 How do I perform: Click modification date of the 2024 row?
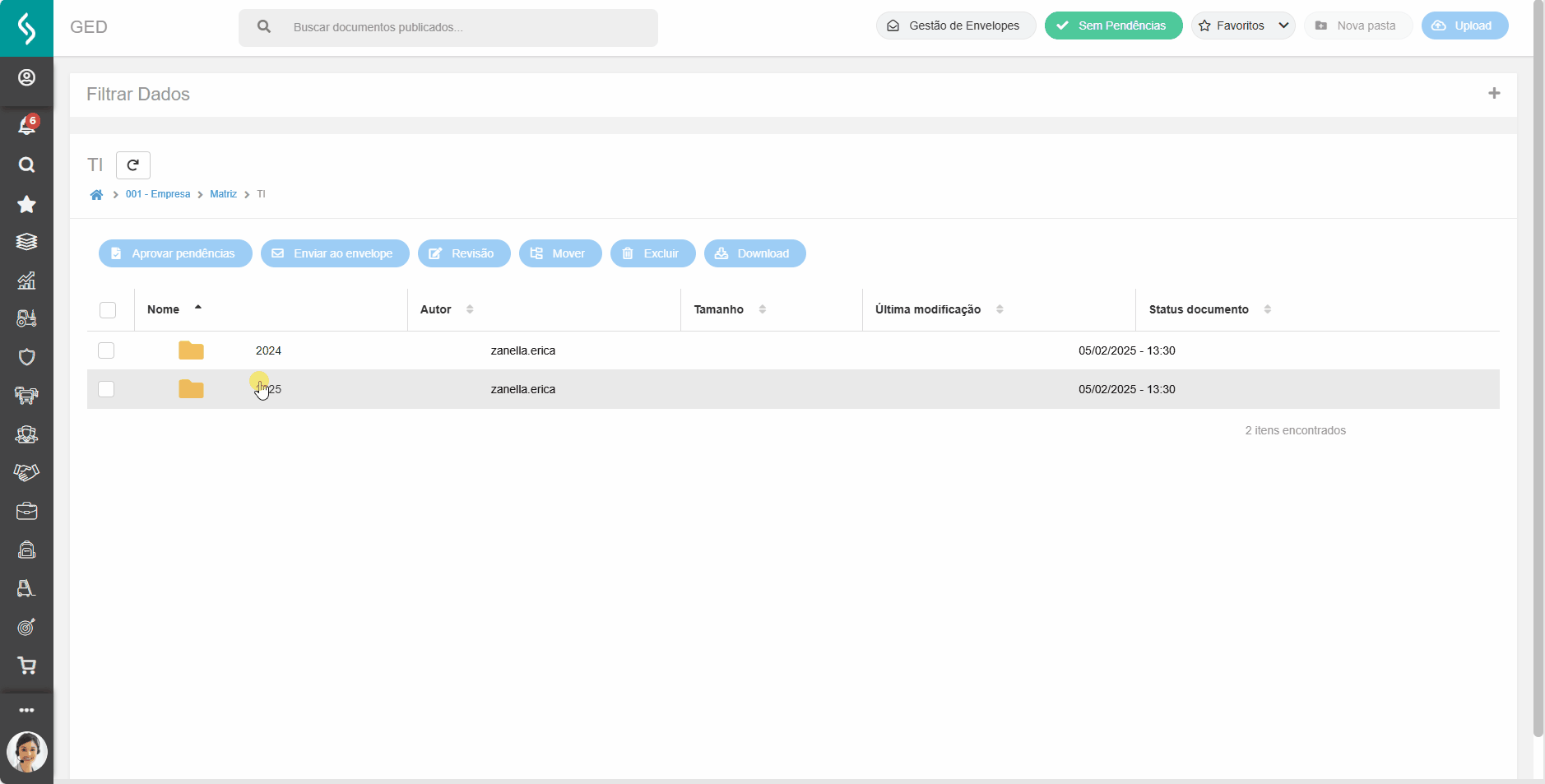[x=1127, y=350]
